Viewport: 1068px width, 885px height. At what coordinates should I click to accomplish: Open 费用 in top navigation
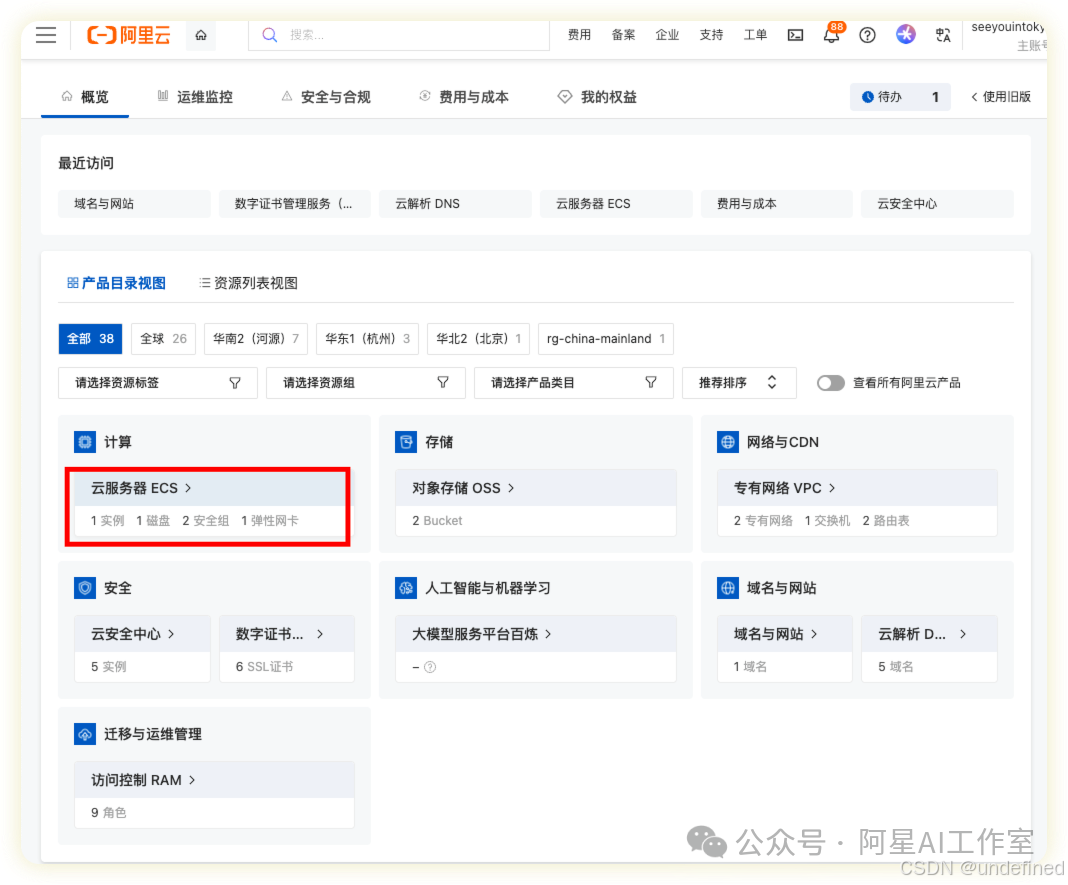[580, 35]
